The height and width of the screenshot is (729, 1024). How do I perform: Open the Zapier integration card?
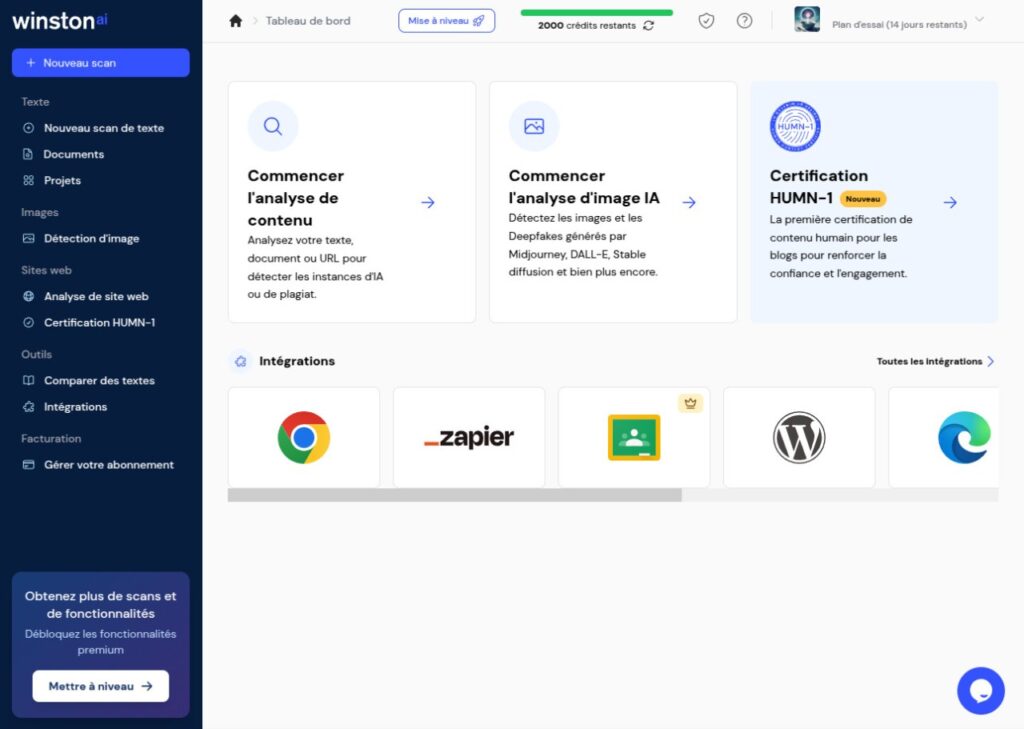(x=469, y=437)
